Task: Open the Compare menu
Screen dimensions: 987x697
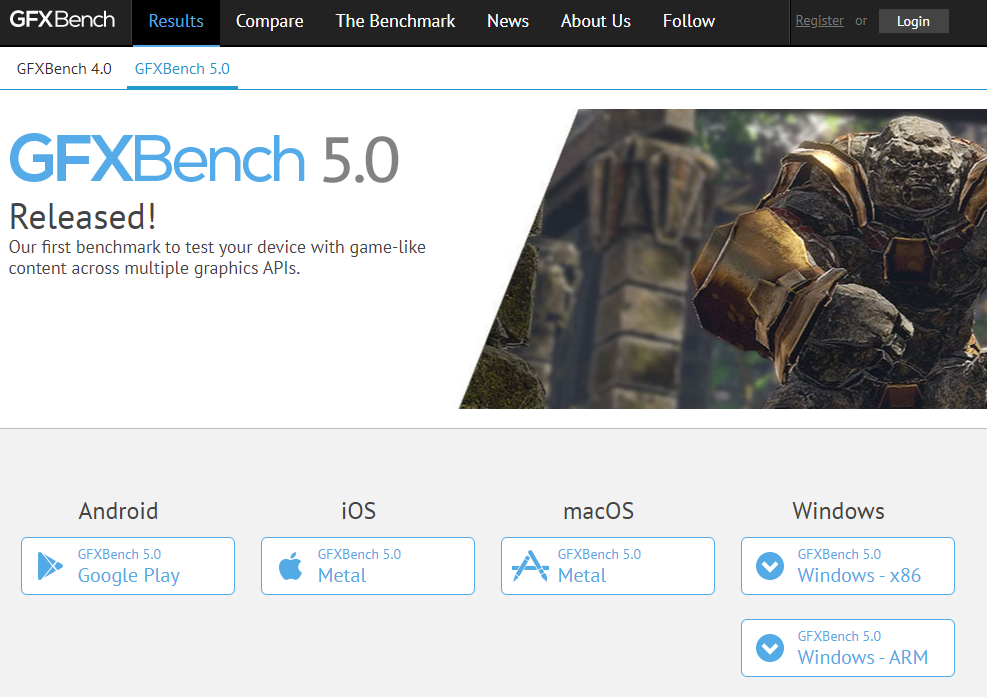Action: coord(269,22)
